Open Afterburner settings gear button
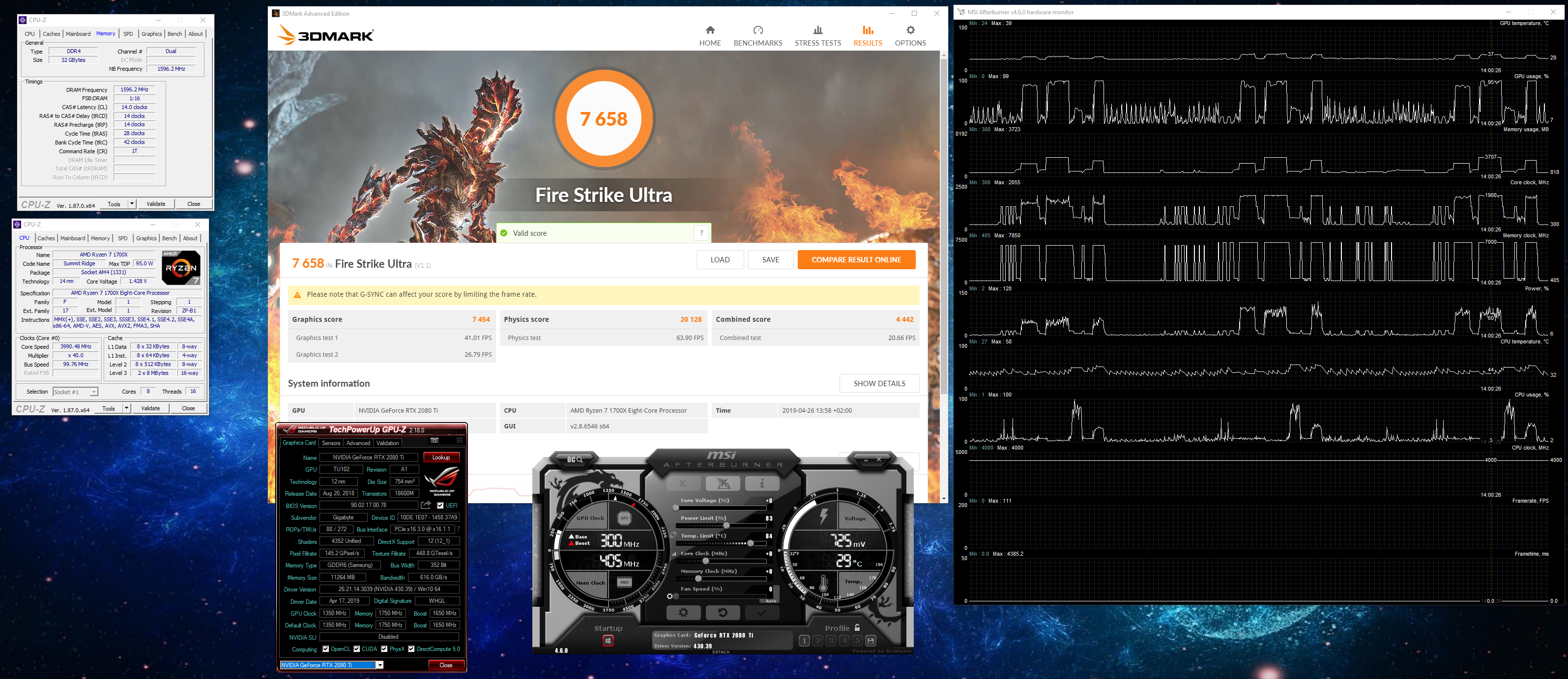 (x=684, y=613)
